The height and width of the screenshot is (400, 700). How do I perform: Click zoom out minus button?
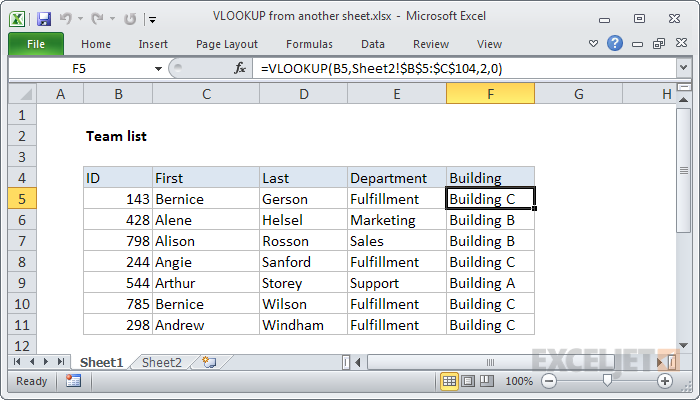click(547, 381)
